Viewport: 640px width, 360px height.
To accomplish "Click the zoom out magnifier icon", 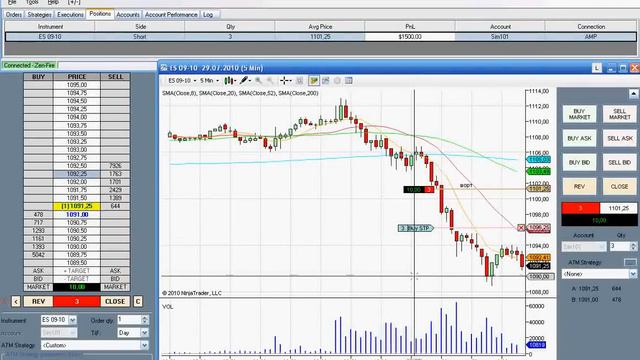I will [270, 81].
